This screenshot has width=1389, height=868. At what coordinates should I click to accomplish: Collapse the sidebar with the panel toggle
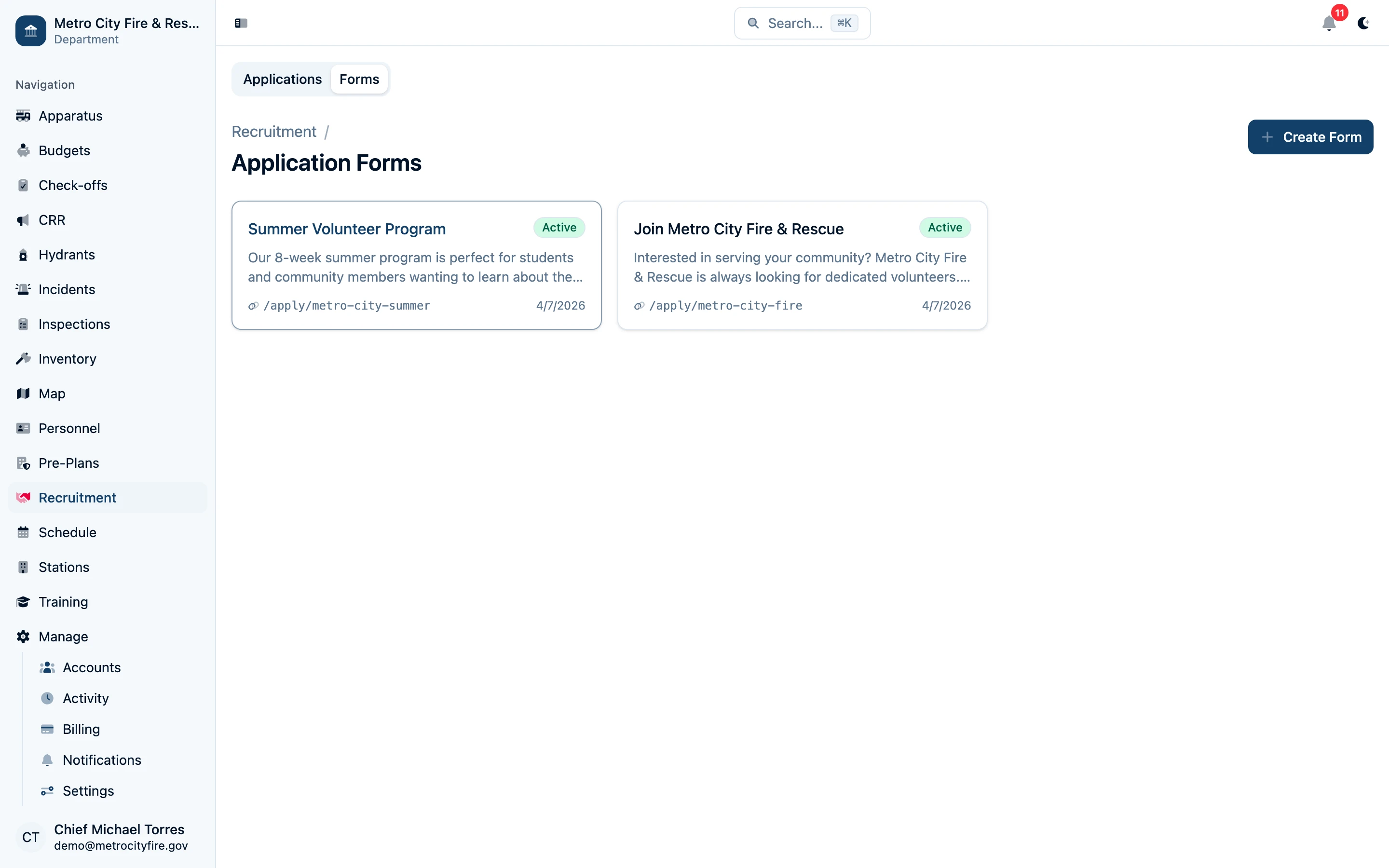241,23
